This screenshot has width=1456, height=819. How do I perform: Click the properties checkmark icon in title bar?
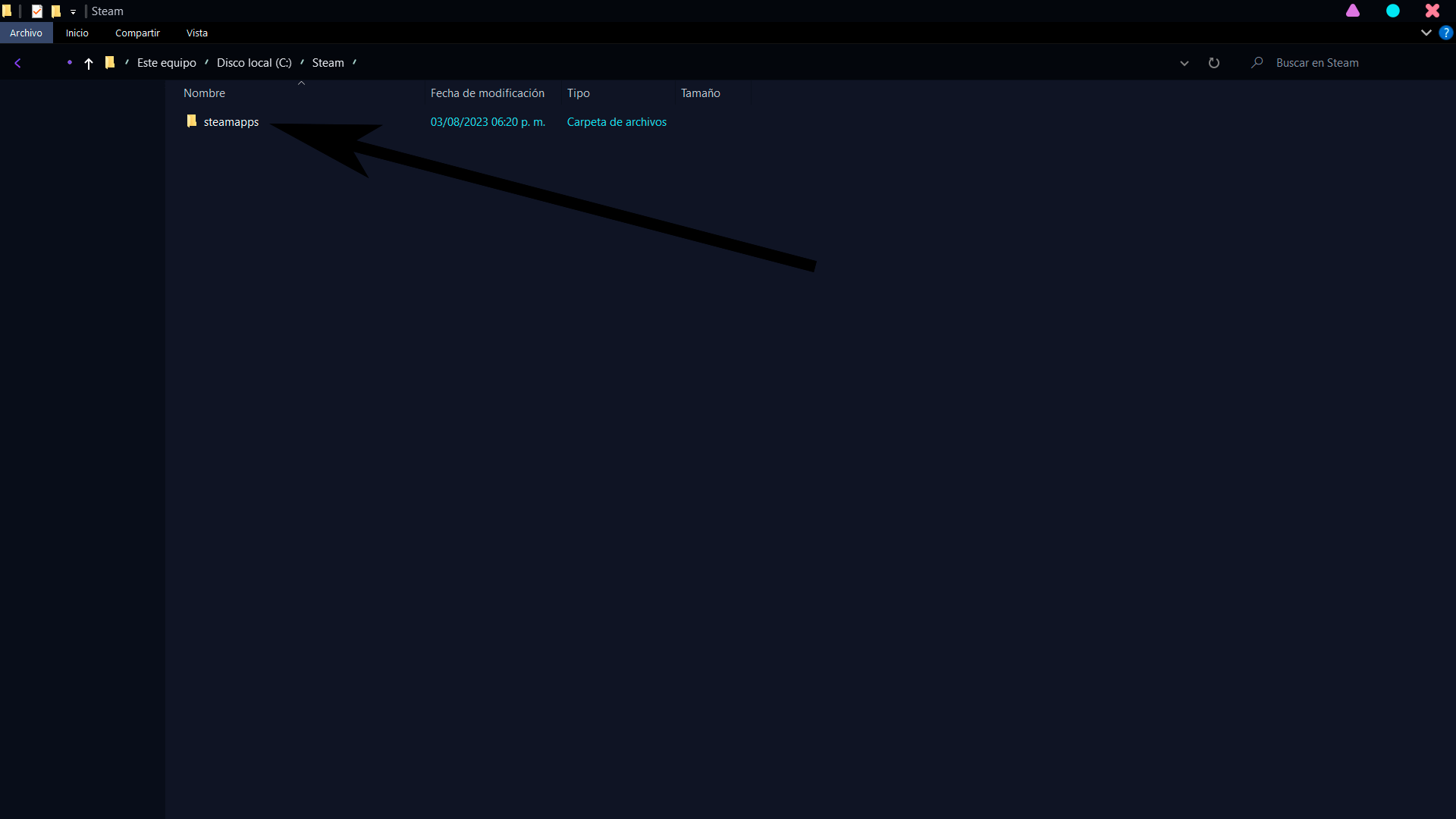click(37, 11)
